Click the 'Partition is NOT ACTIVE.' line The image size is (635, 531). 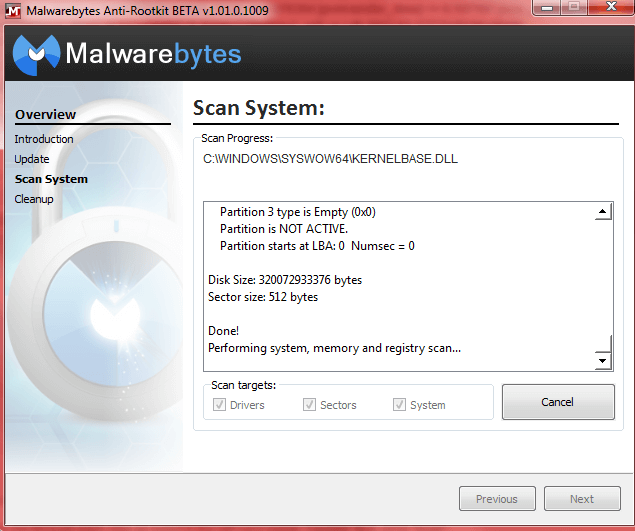point(284,229)
